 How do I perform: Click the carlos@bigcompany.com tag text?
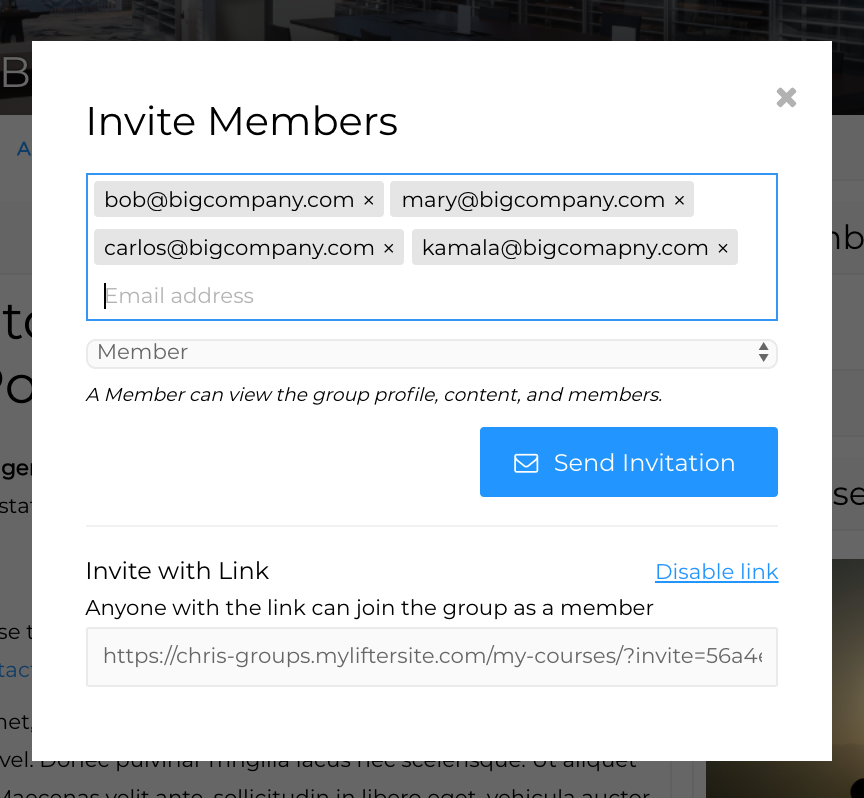point(239,248)
